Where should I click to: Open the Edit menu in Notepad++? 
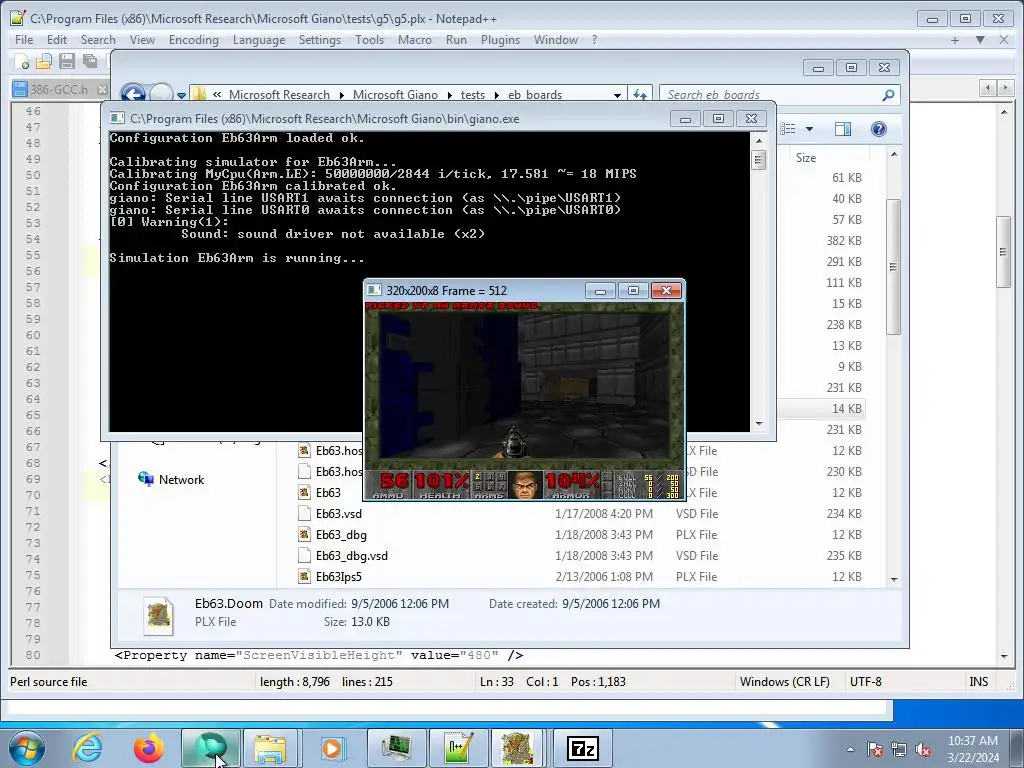[57, 40]
